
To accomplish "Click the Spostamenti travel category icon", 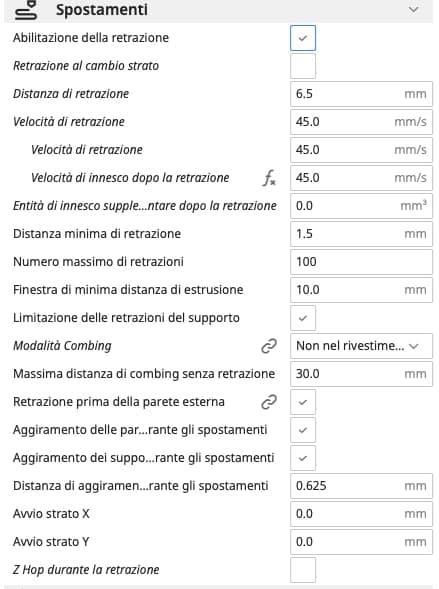I will pos(26,10).
